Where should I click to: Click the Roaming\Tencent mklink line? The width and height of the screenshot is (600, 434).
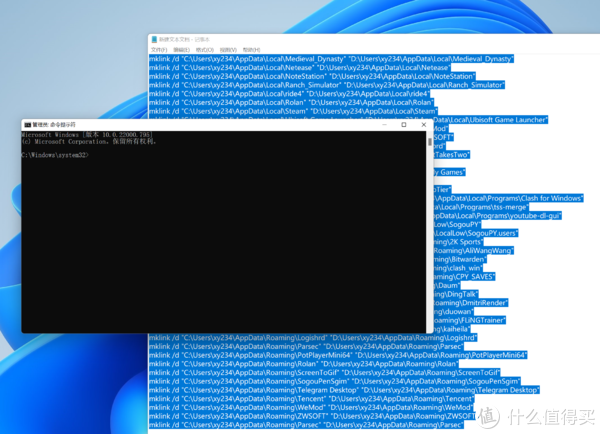tap(311, 399)
